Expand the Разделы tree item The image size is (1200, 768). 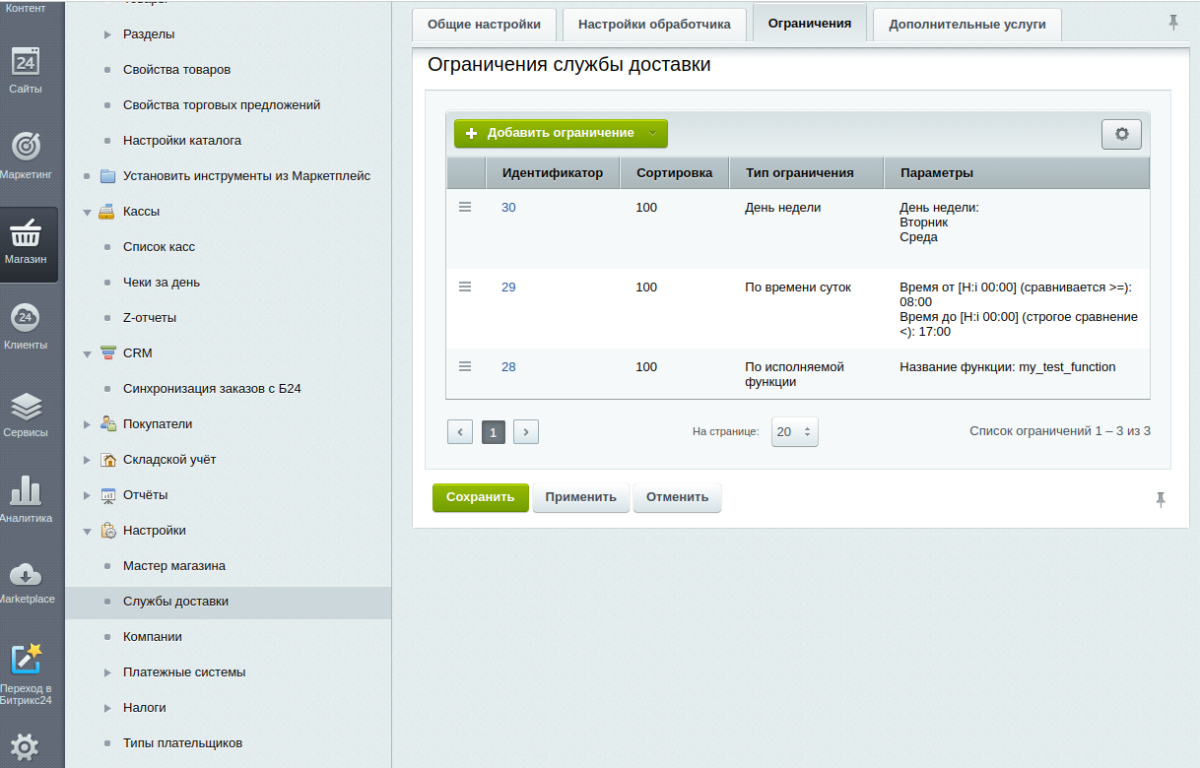pos(109,32)
